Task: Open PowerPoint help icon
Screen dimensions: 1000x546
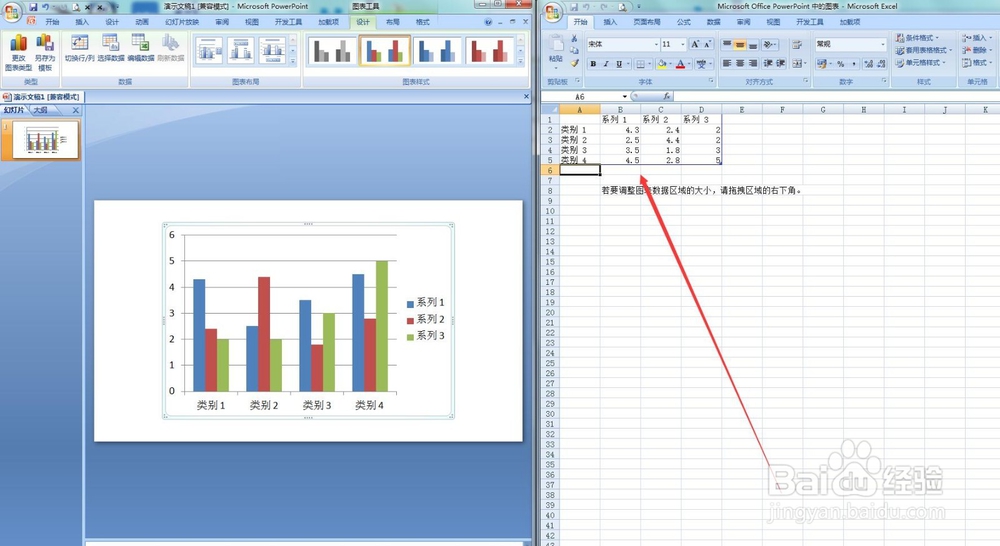Action: pyautogui.click(x=488, y=22)
